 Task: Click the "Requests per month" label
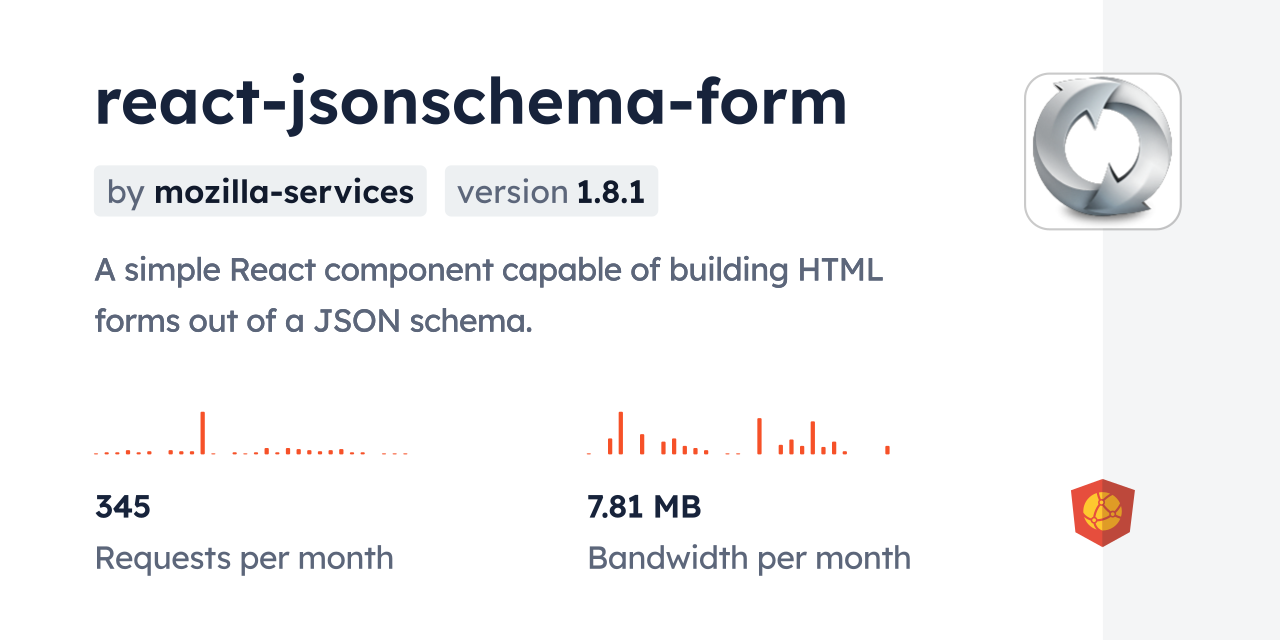coord(244,558)
